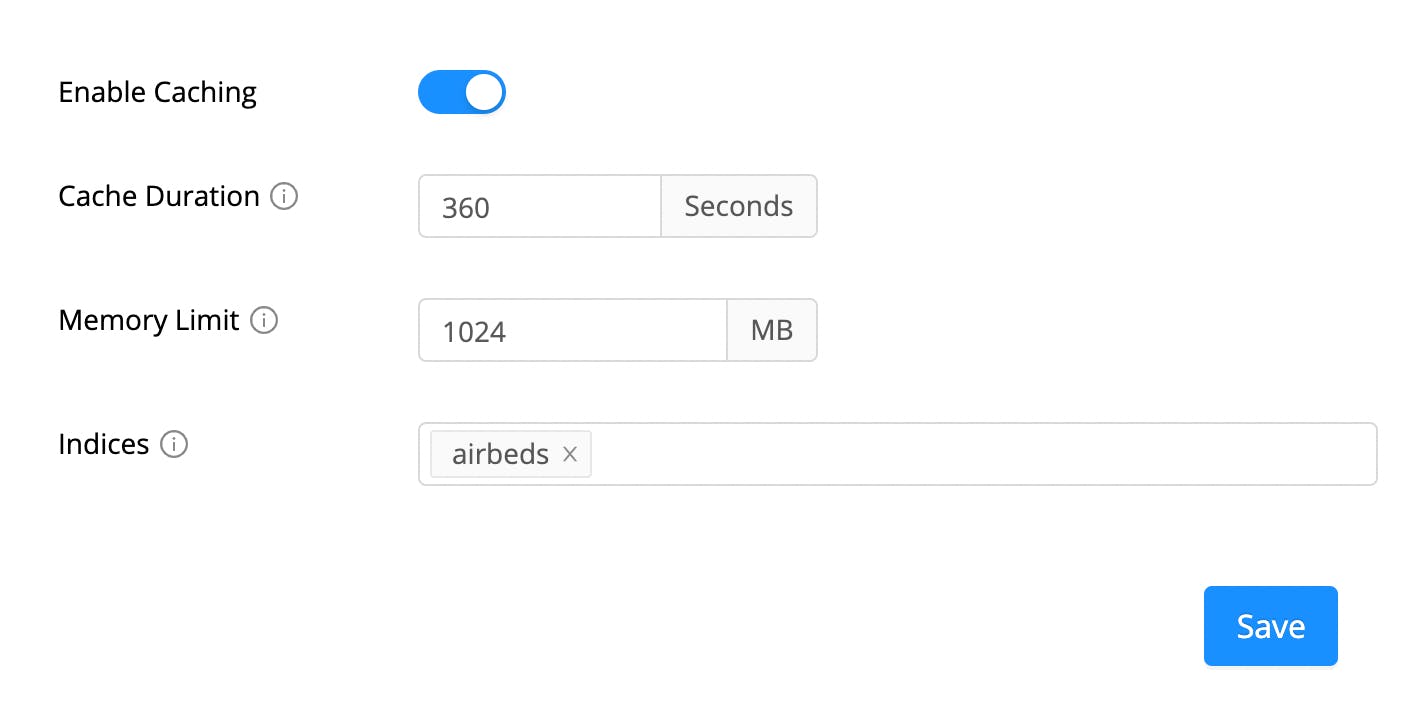Click the Indices label text
The image size is (1416, 726).
coord(103,444)
